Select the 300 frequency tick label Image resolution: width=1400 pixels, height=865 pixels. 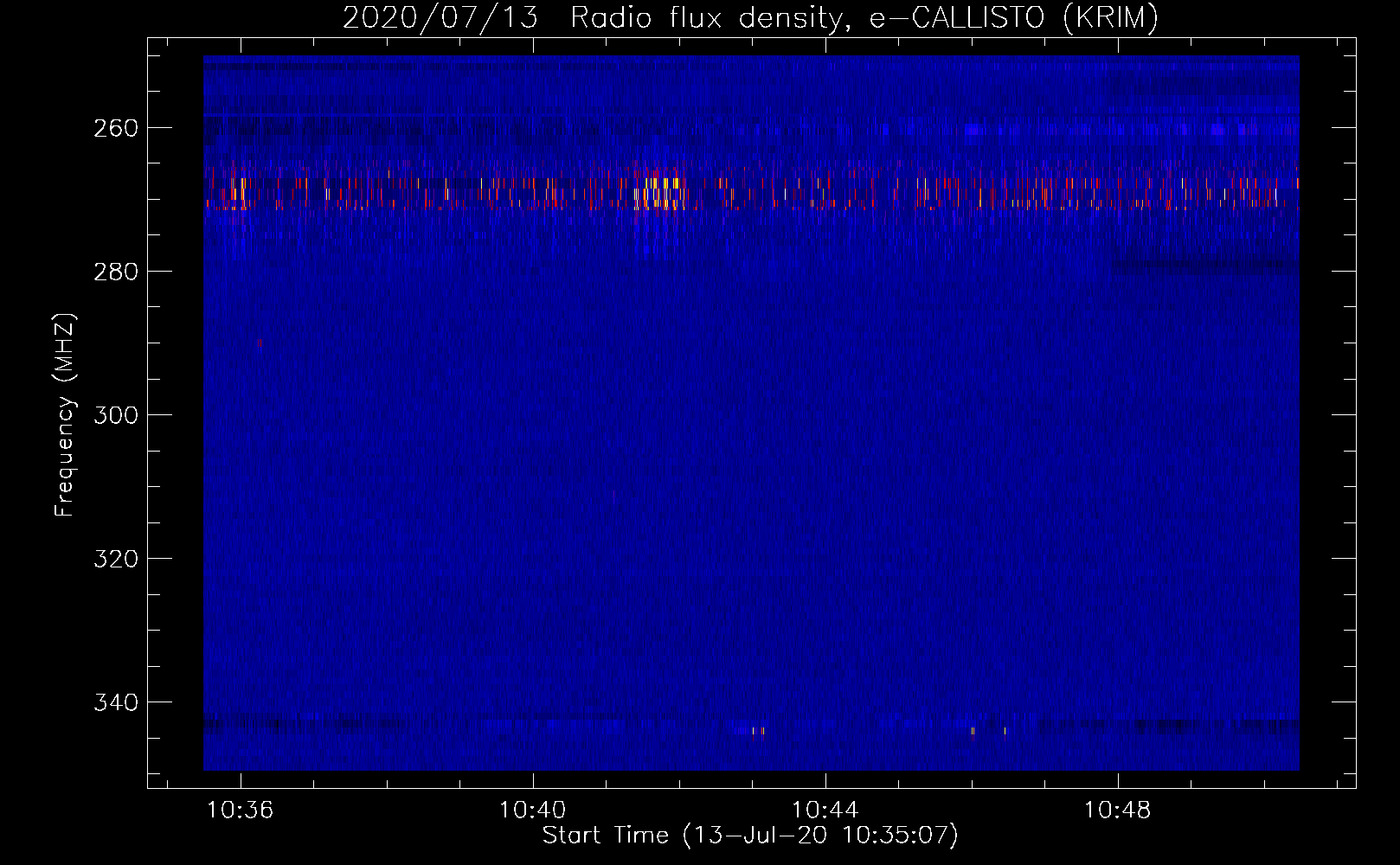[x=116, y=415]
